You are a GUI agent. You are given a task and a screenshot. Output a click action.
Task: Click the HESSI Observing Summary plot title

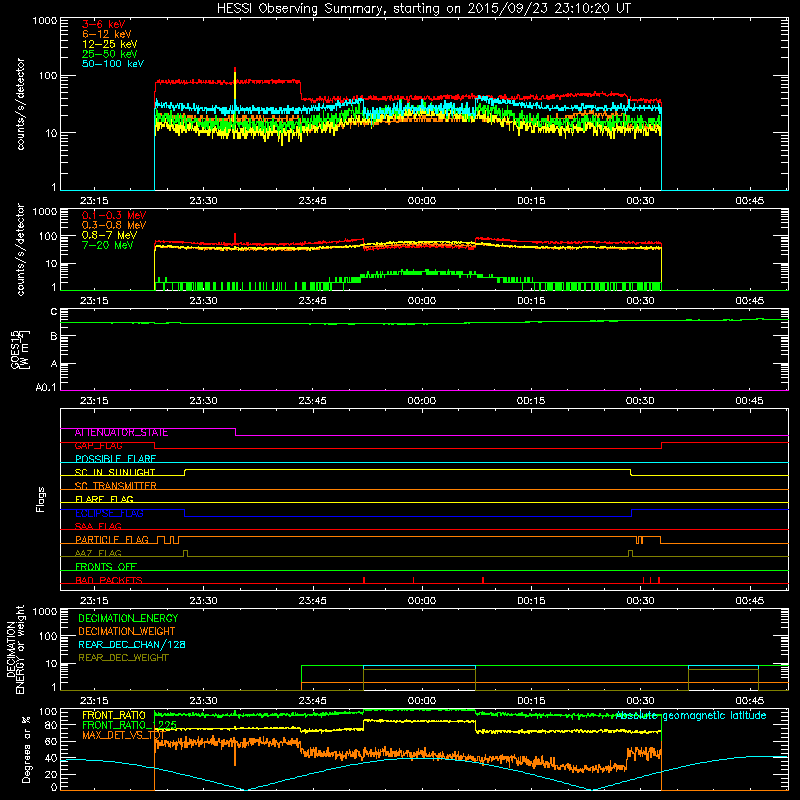point(423,9)
